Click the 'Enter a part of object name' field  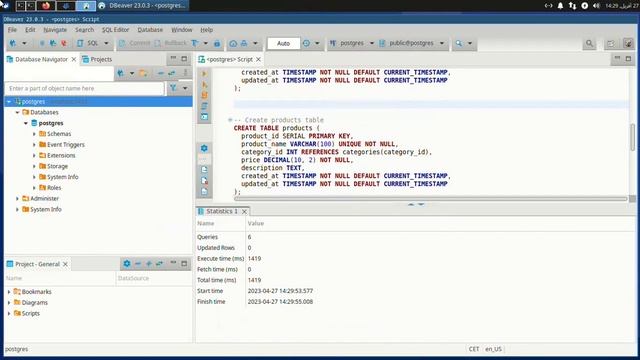84,88
